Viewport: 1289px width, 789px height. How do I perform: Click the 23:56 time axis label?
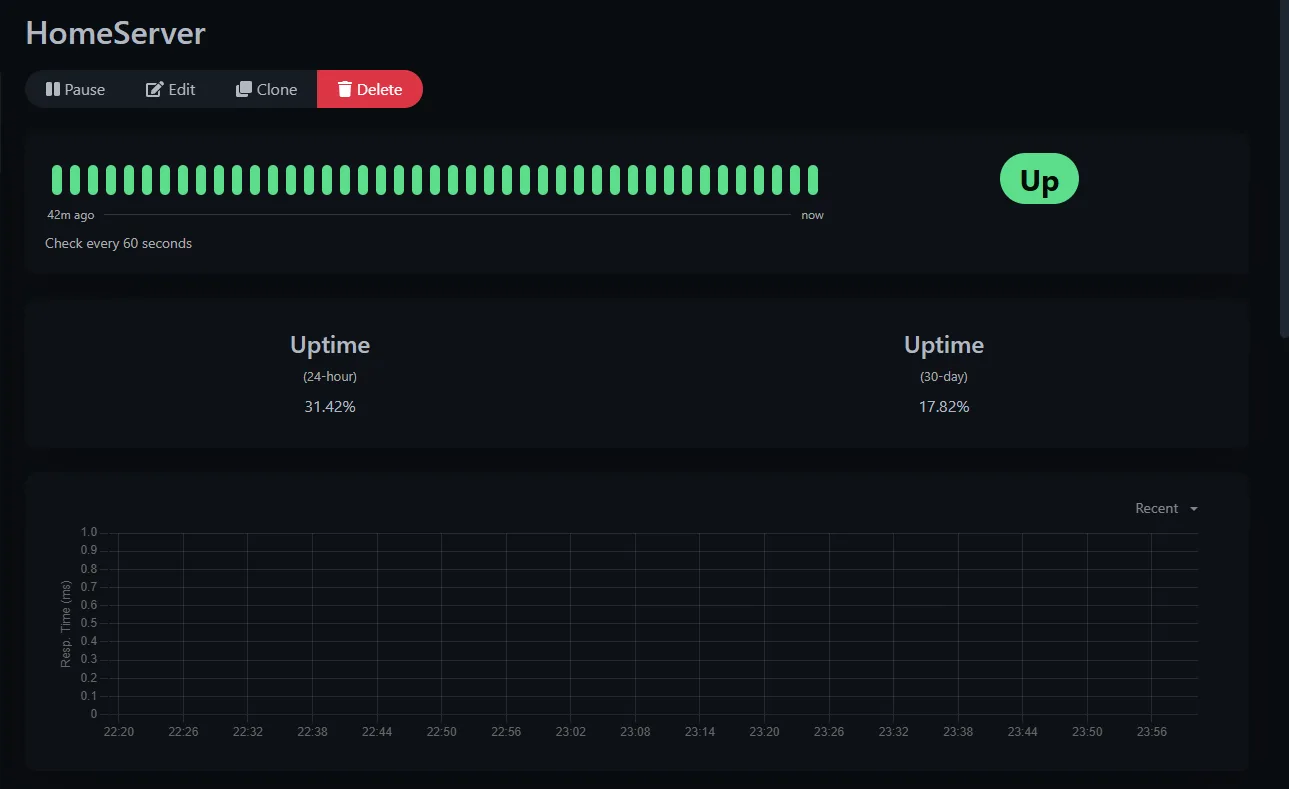point(1152,732)
